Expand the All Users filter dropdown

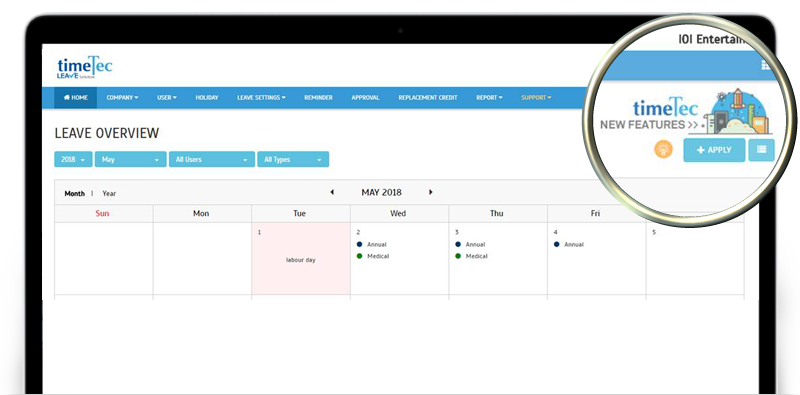point(212,159)
